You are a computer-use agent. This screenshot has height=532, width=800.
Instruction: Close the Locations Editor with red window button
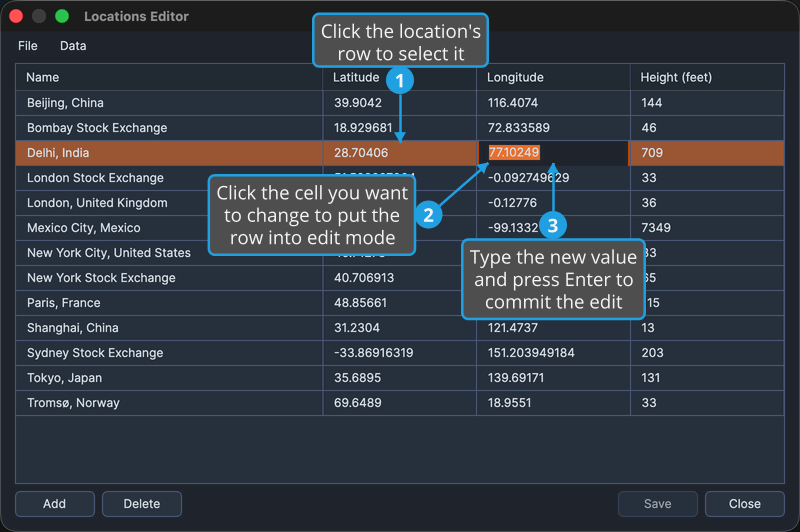point(16,16)
